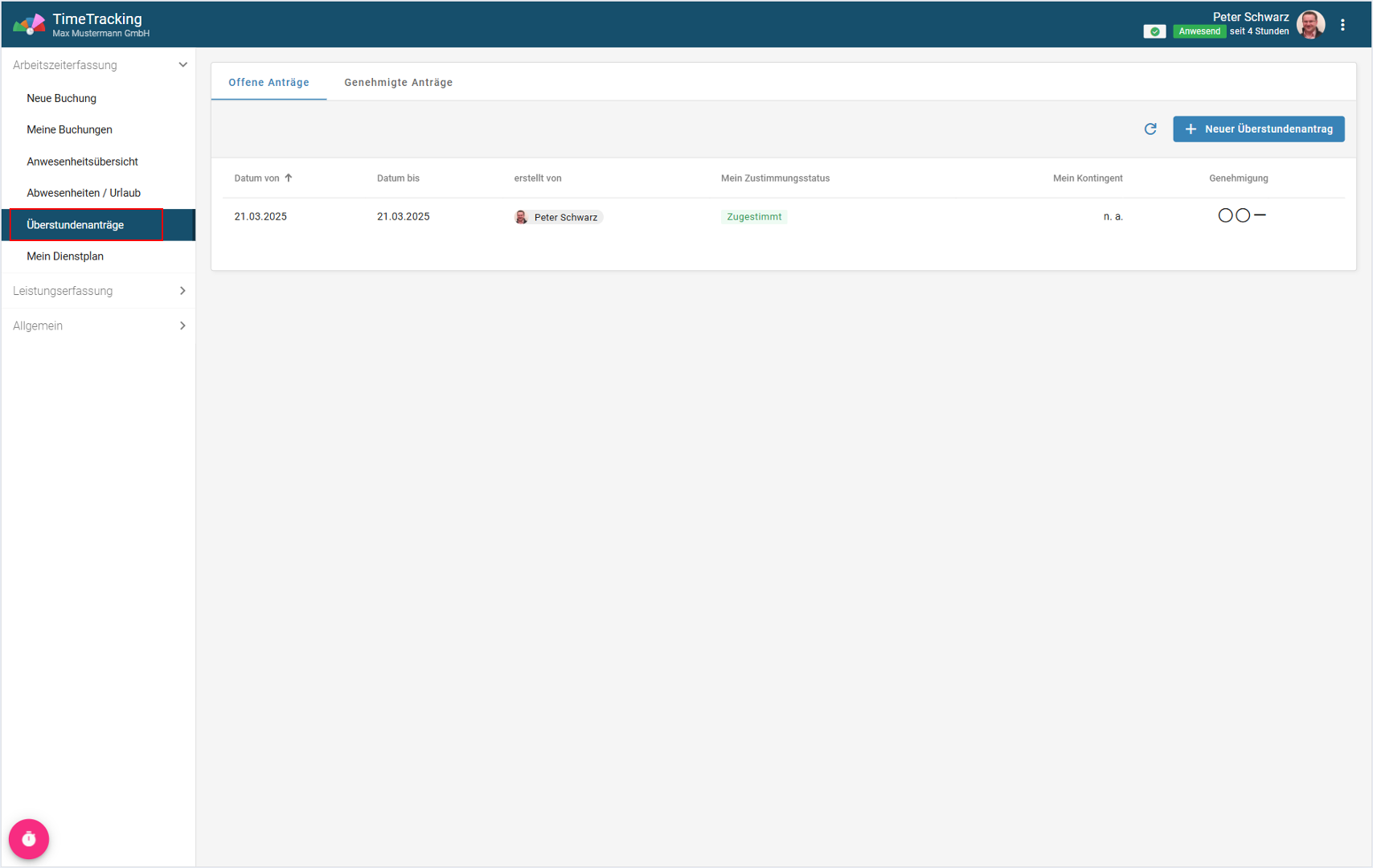
Task: Switch to the Genehmigte Anträge tab
Action: point(398,83)
